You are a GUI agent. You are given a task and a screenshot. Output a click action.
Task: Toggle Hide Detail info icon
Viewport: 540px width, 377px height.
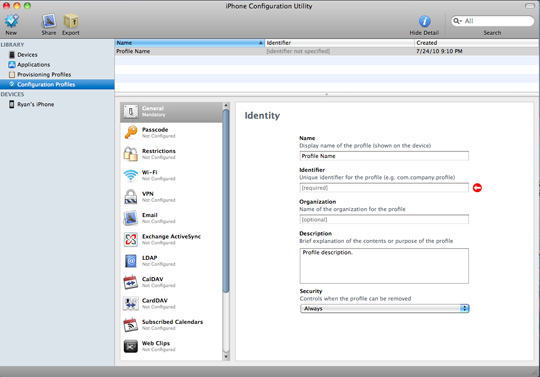click(x=424, y=21)
